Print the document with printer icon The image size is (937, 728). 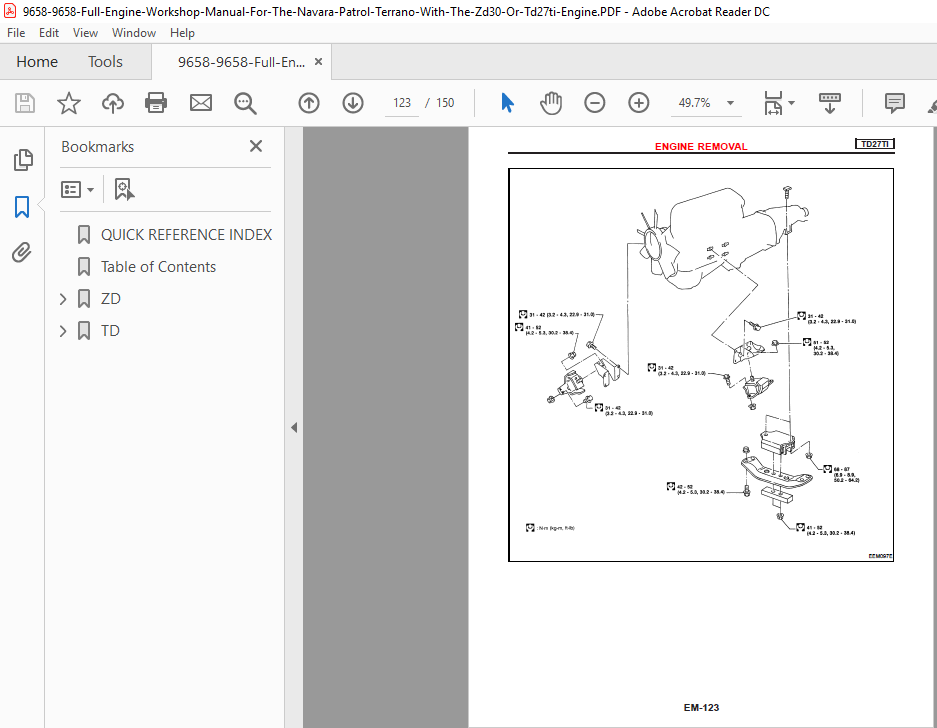tap(156, 103)
